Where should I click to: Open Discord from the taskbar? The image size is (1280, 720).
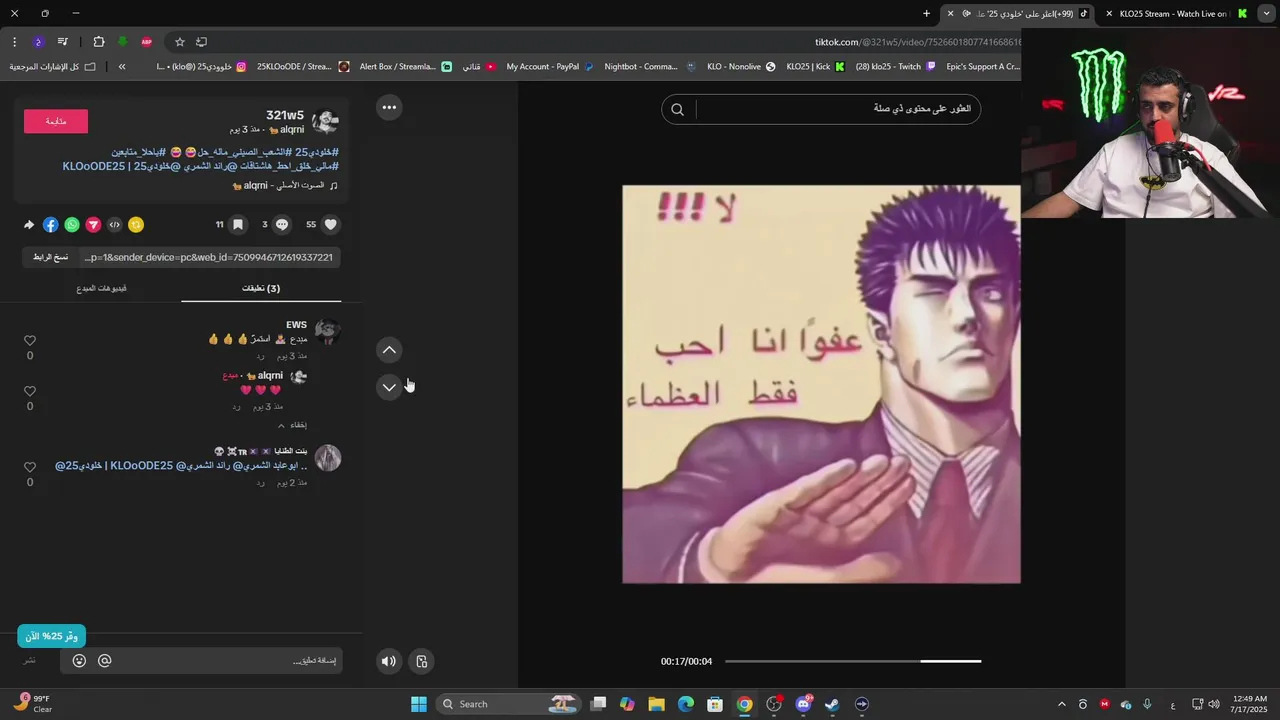(x=803, y=704)
